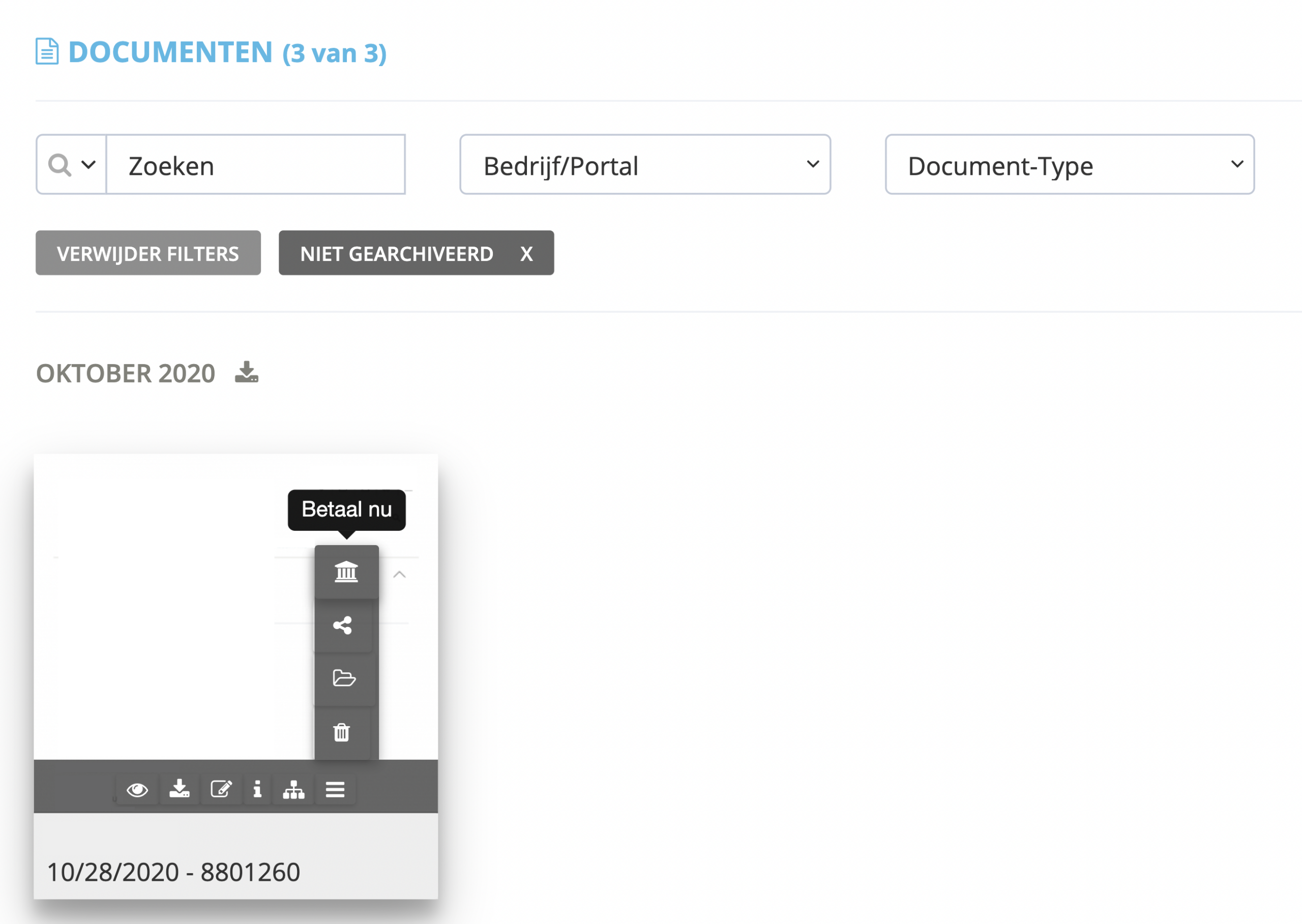Delete the document with the trash icon
Viewport: 1302px width, 924px height.
coord(341,732)
